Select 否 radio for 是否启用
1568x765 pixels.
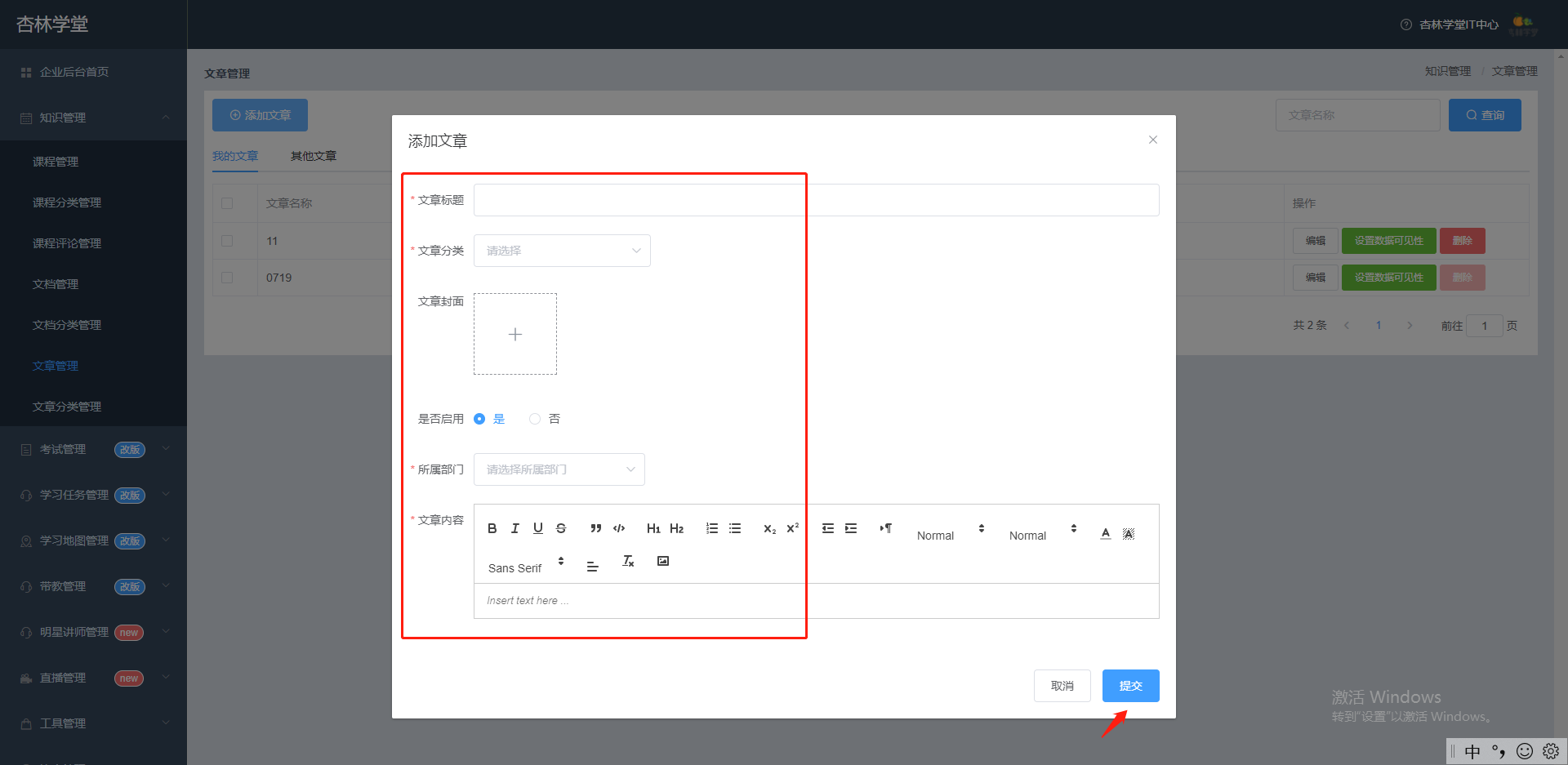coord(535,419)
